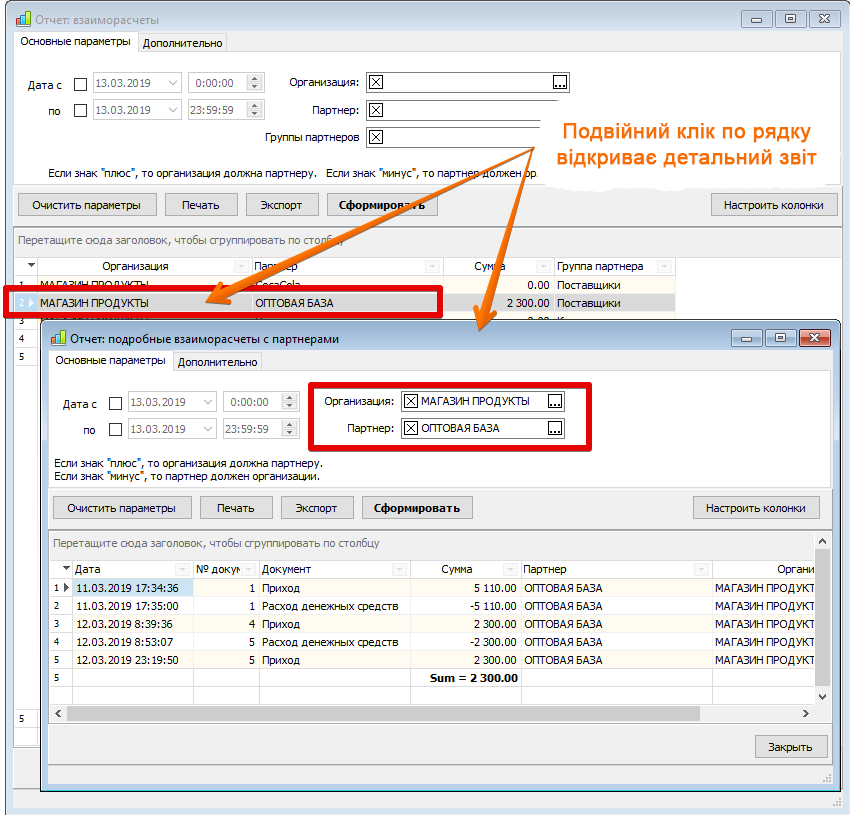Viewport: 850px width, 815px height.
Task: Open start date dropdown in the detailed report
Action: pos(208,402)
